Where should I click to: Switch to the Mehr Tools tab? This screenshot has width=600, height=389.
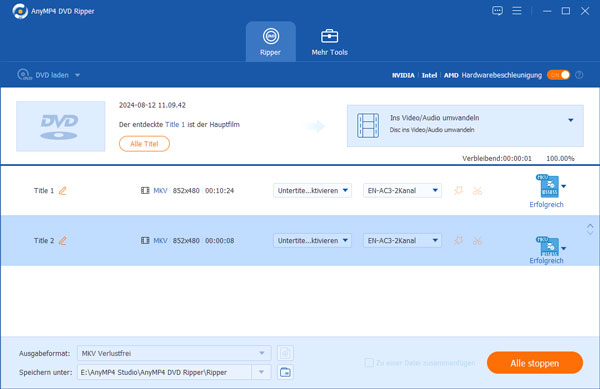(x=329, y=42)
